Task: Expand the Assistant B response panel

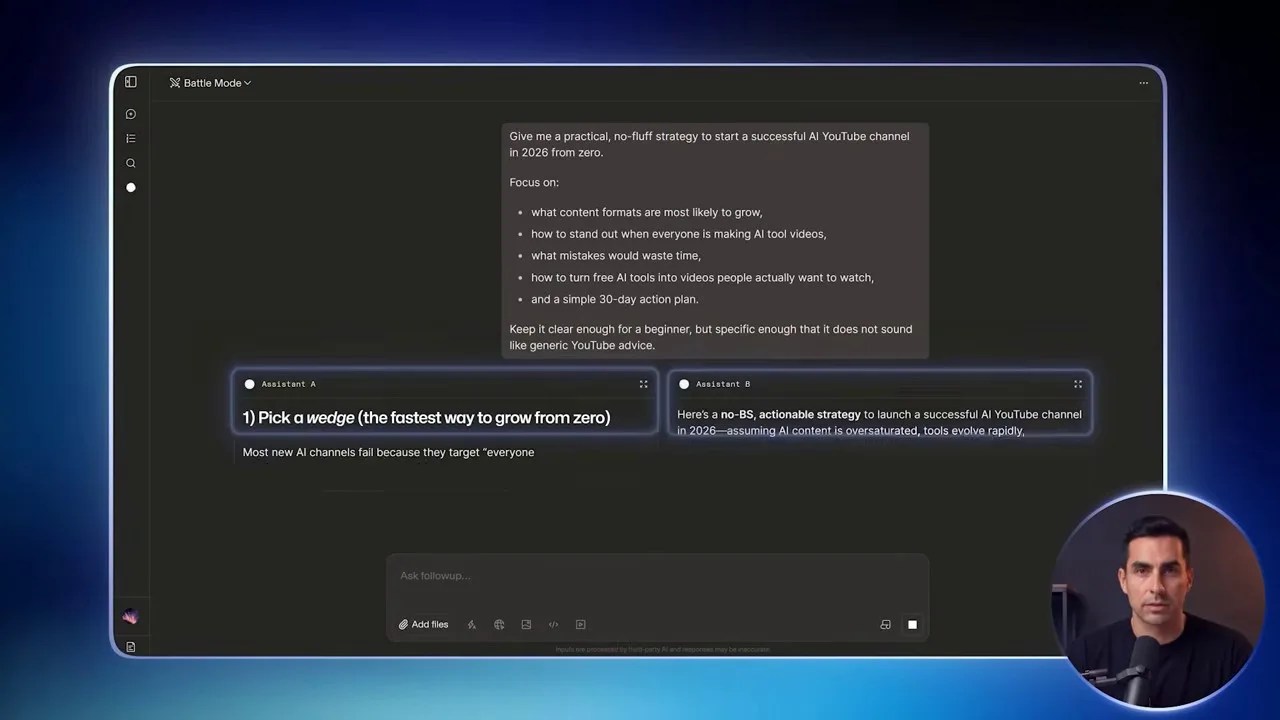Action: (1078, 384)
